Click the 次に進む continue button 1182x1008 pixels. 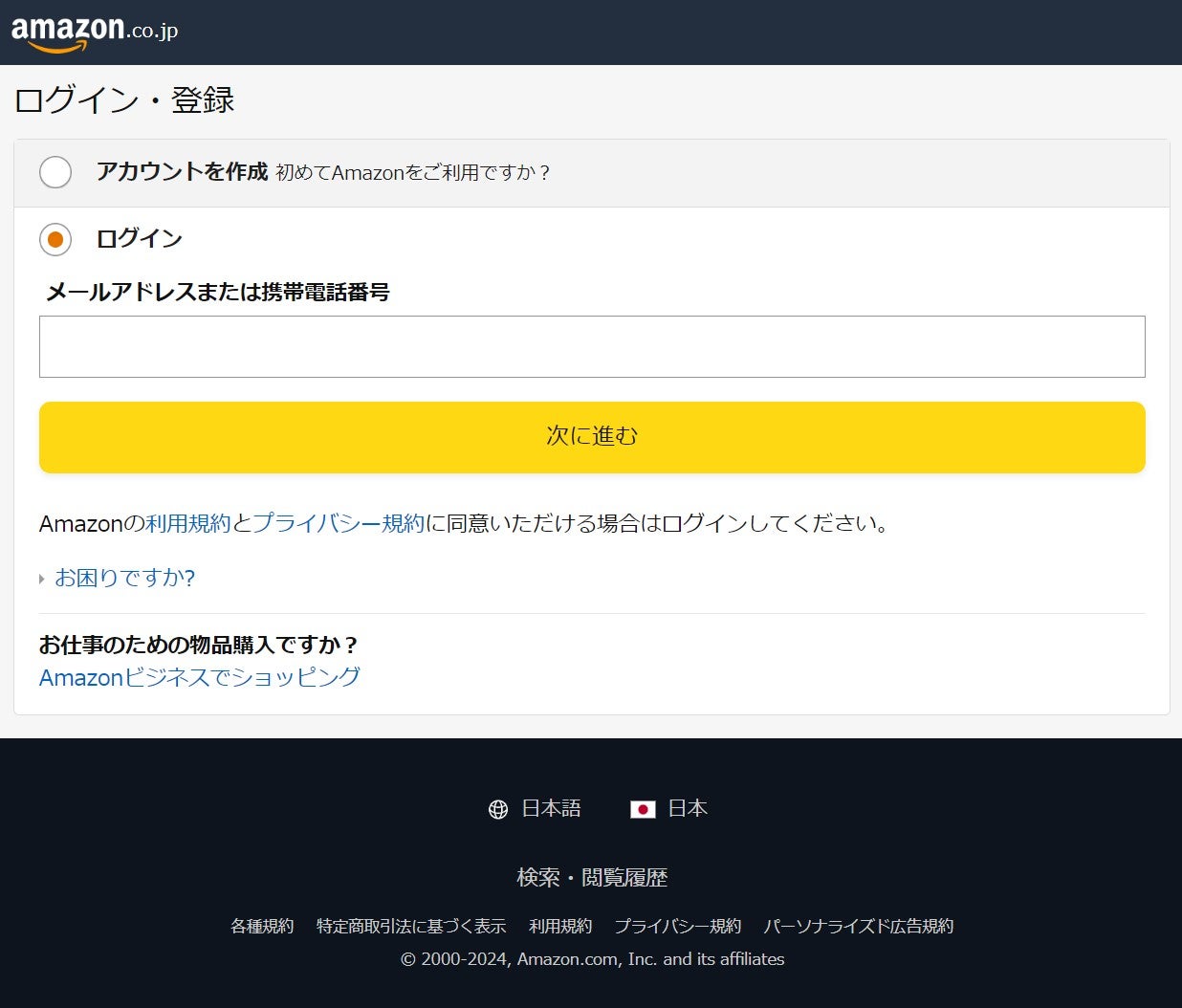coord(592,437)
